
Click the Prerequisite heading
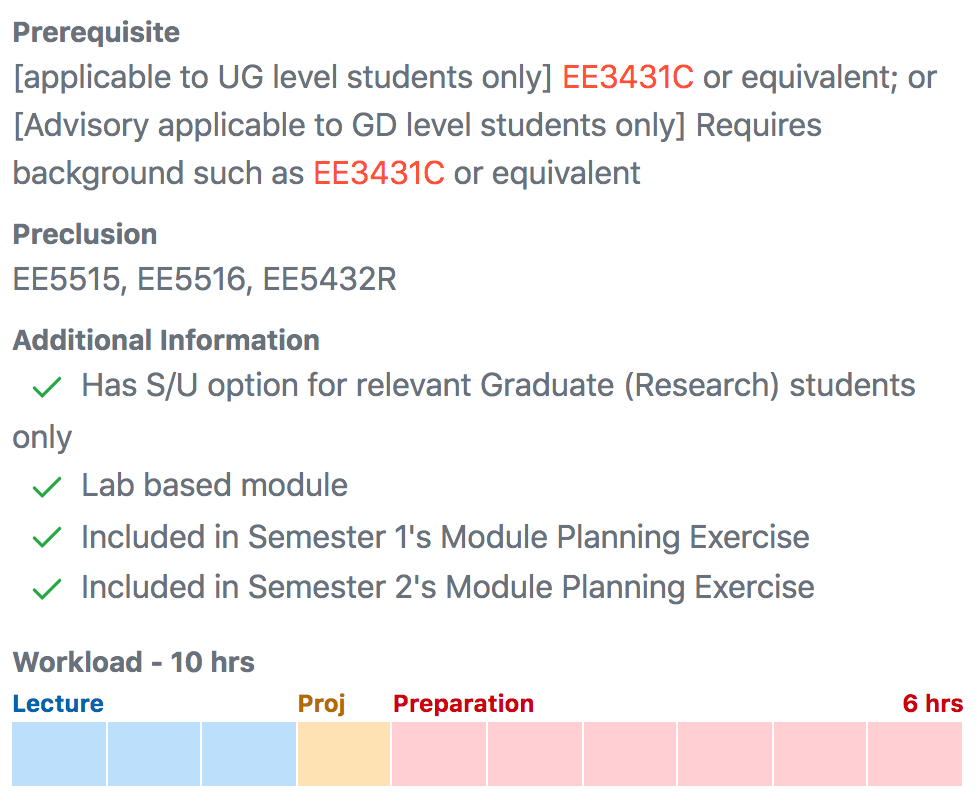tap(96, 32)
